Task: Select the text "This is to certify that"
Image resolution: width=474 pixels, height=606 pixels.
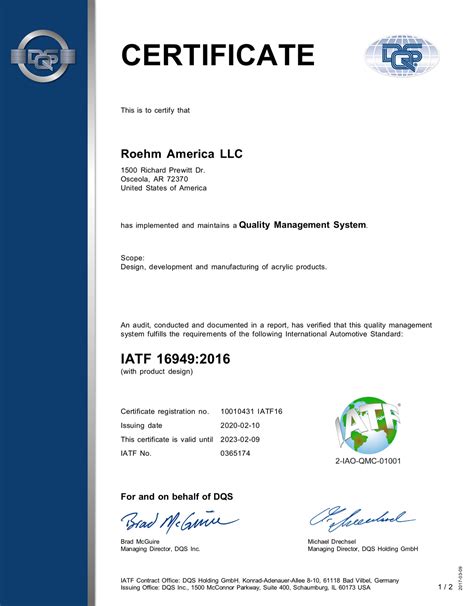Action: click(155, 110)
